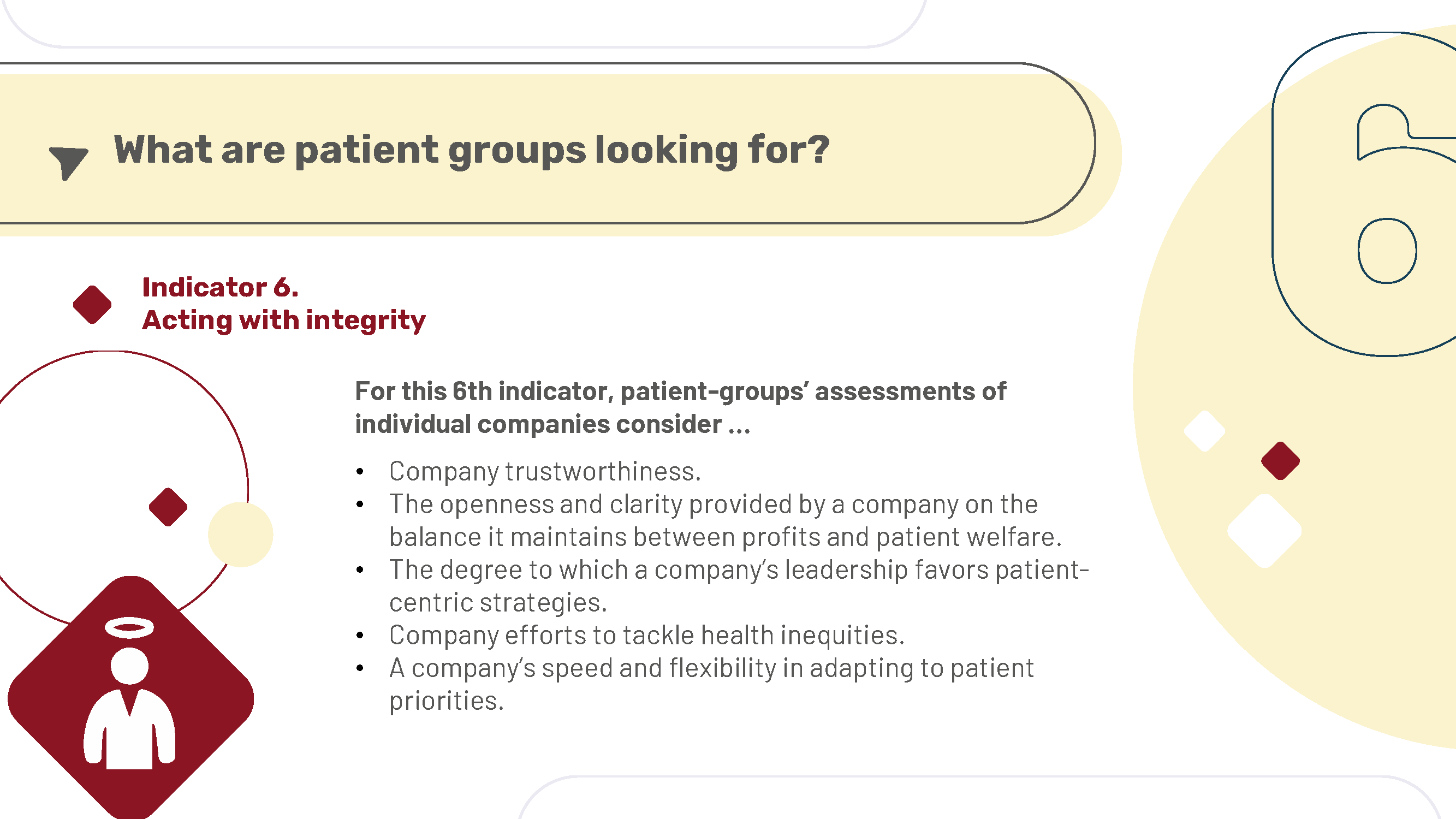Click the bullet about speed and flexibility
The height and width of the screenshot is (819, 1456).
click(x=711, y=685)
